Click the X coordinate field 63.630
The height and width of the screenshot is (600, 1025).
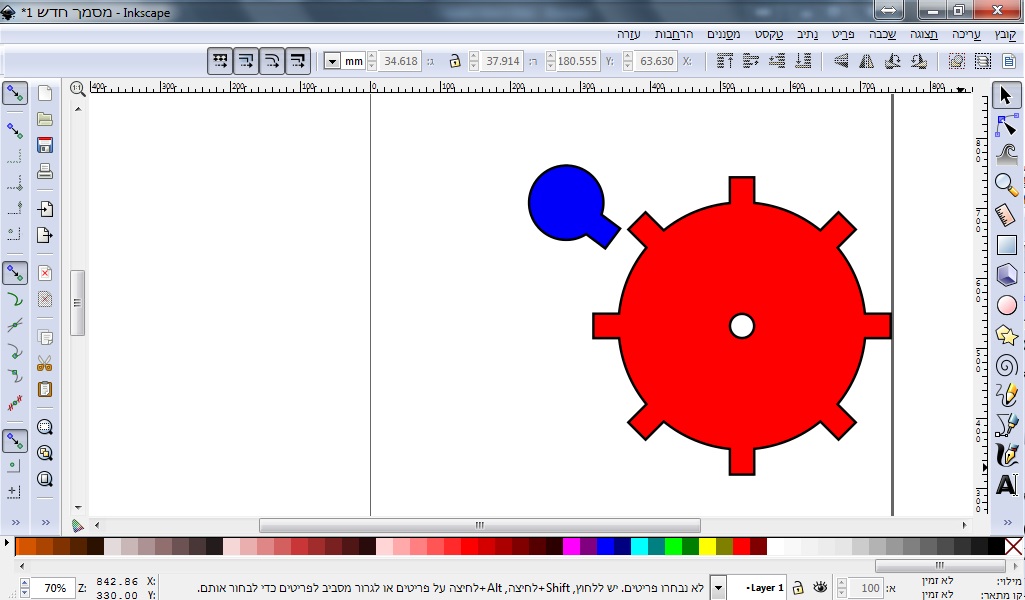pyautogui.click(x=656, y=61)
